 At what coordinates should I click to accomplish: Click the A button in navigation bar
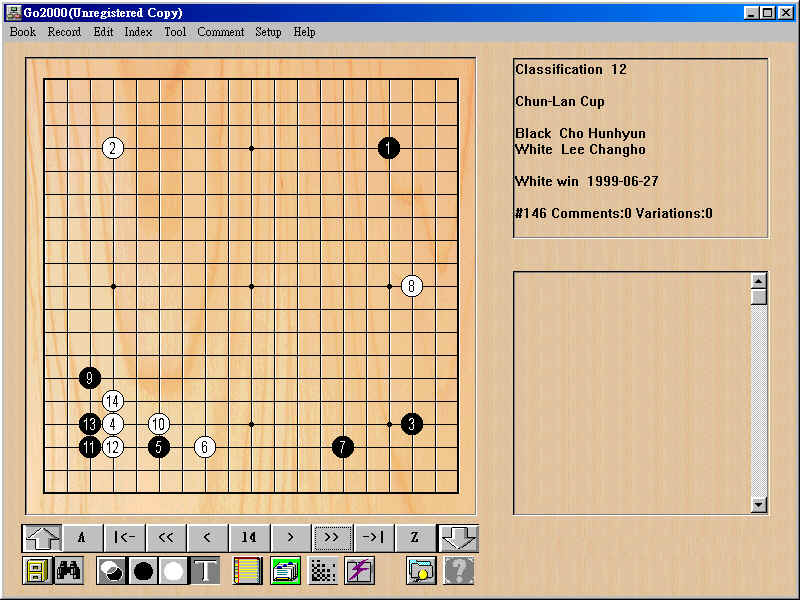(83, 538)
